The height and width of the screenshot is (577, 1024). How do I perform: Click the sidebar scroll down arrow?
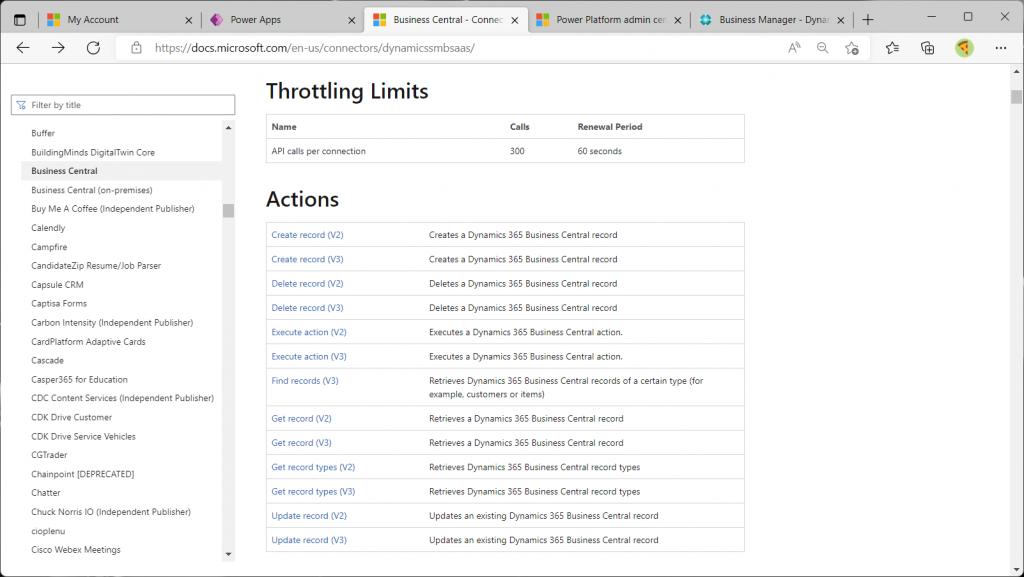tap(228, 554)
